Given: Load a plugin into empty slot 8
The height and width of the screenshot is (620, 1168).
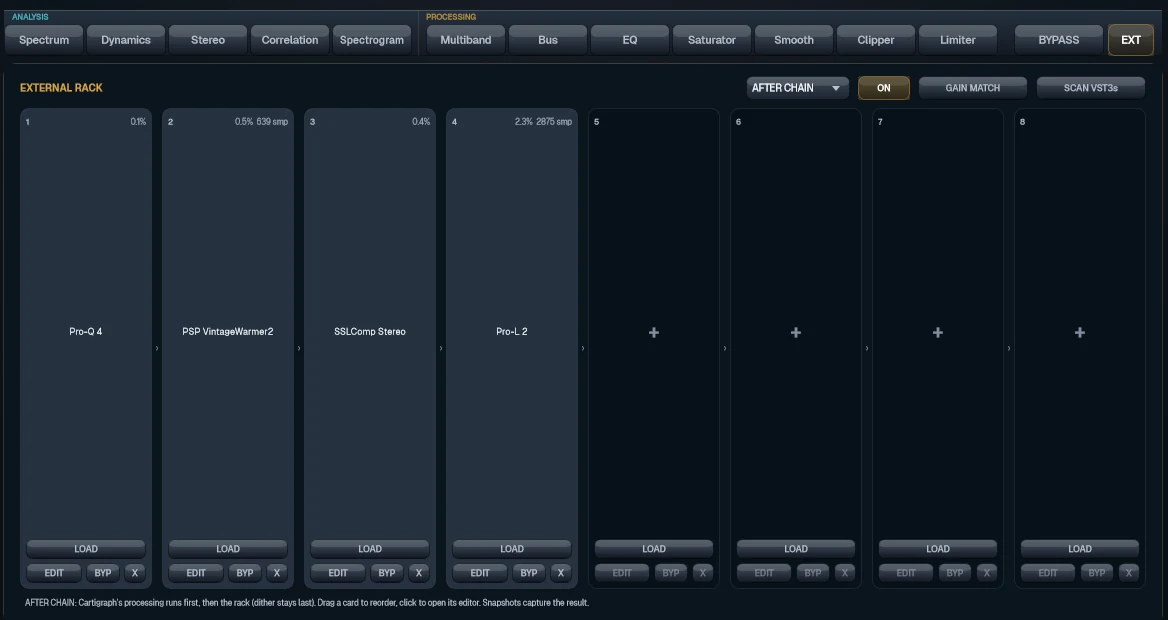Looking at the screenshot, I should pos(1079,549).
